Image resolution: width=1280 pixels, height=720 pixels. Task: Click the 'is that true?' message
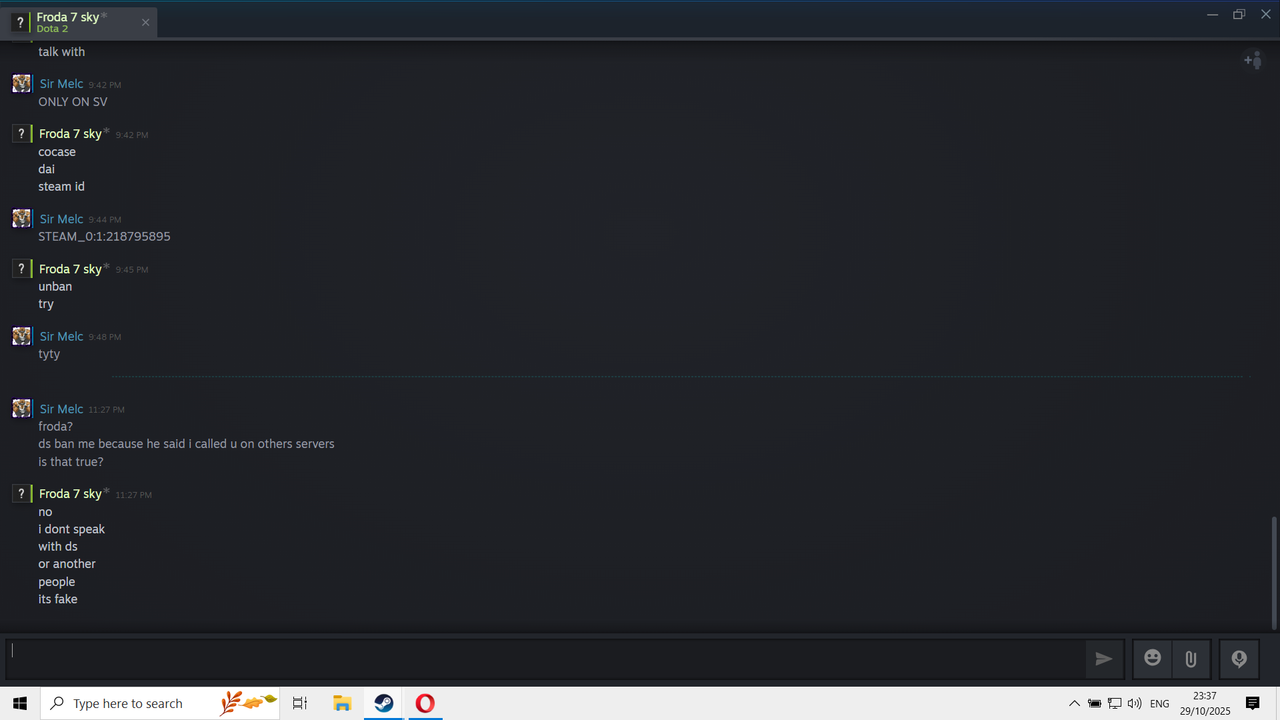point(71,462)
